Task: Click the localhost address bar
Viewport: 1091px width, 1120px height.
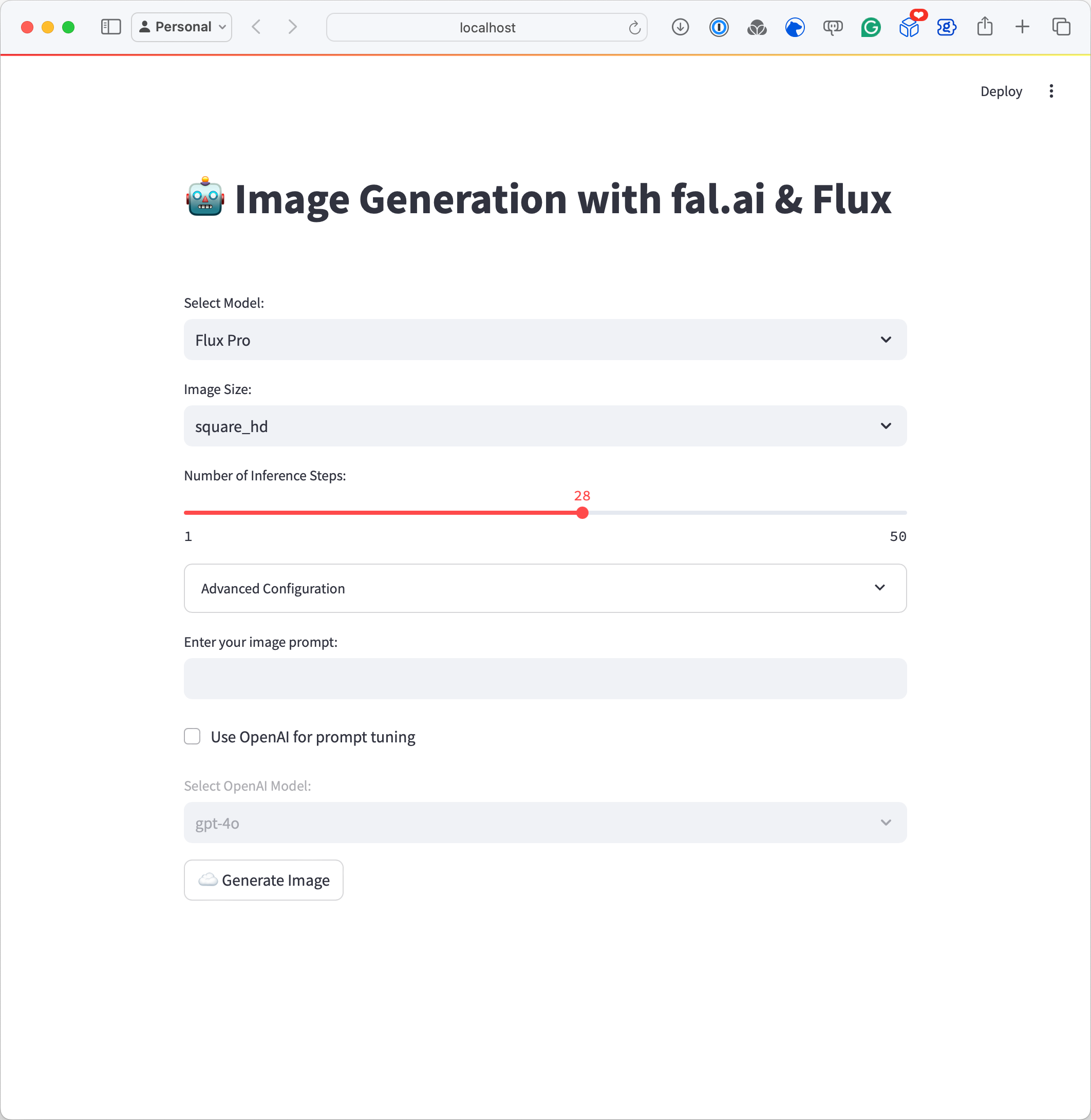Action: tap(486, 28)
